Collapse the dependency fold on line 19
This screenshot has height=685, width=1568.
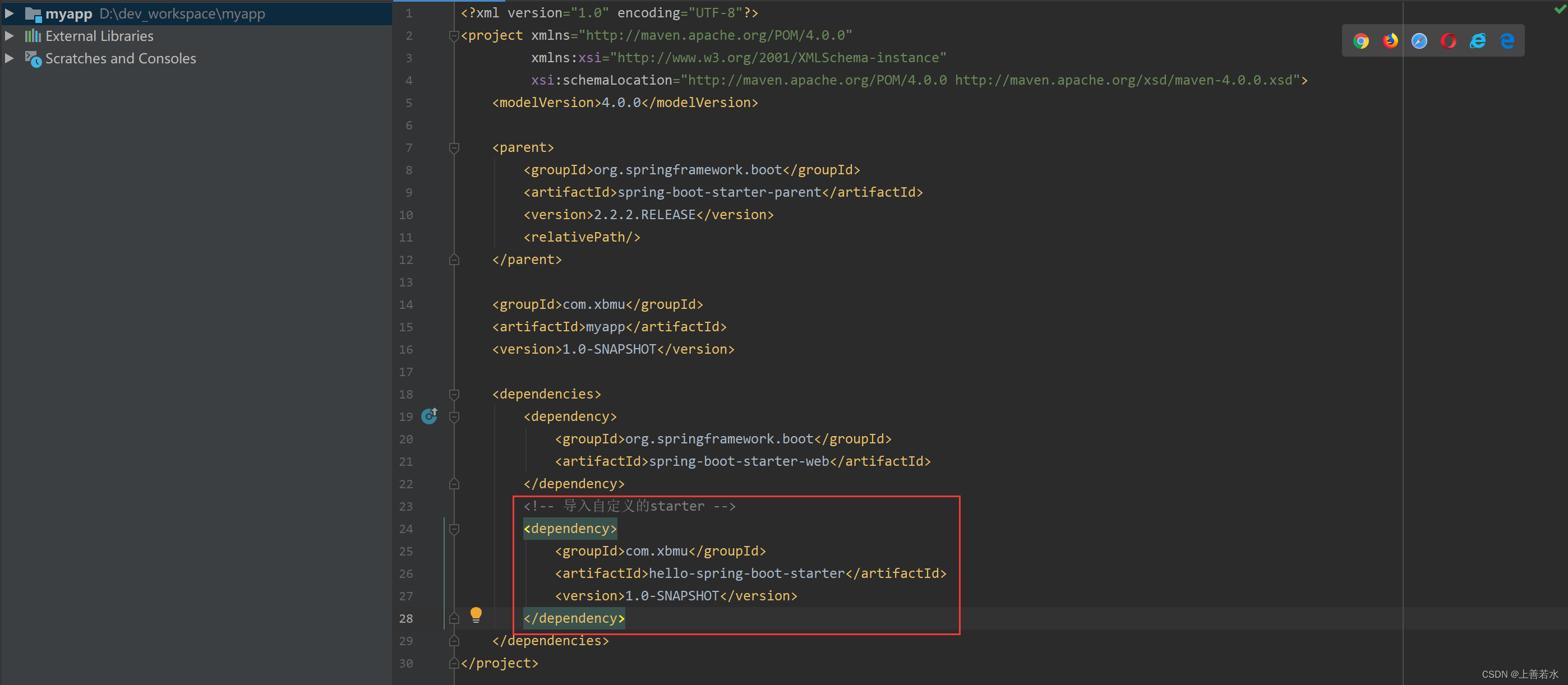pos(454,416)
